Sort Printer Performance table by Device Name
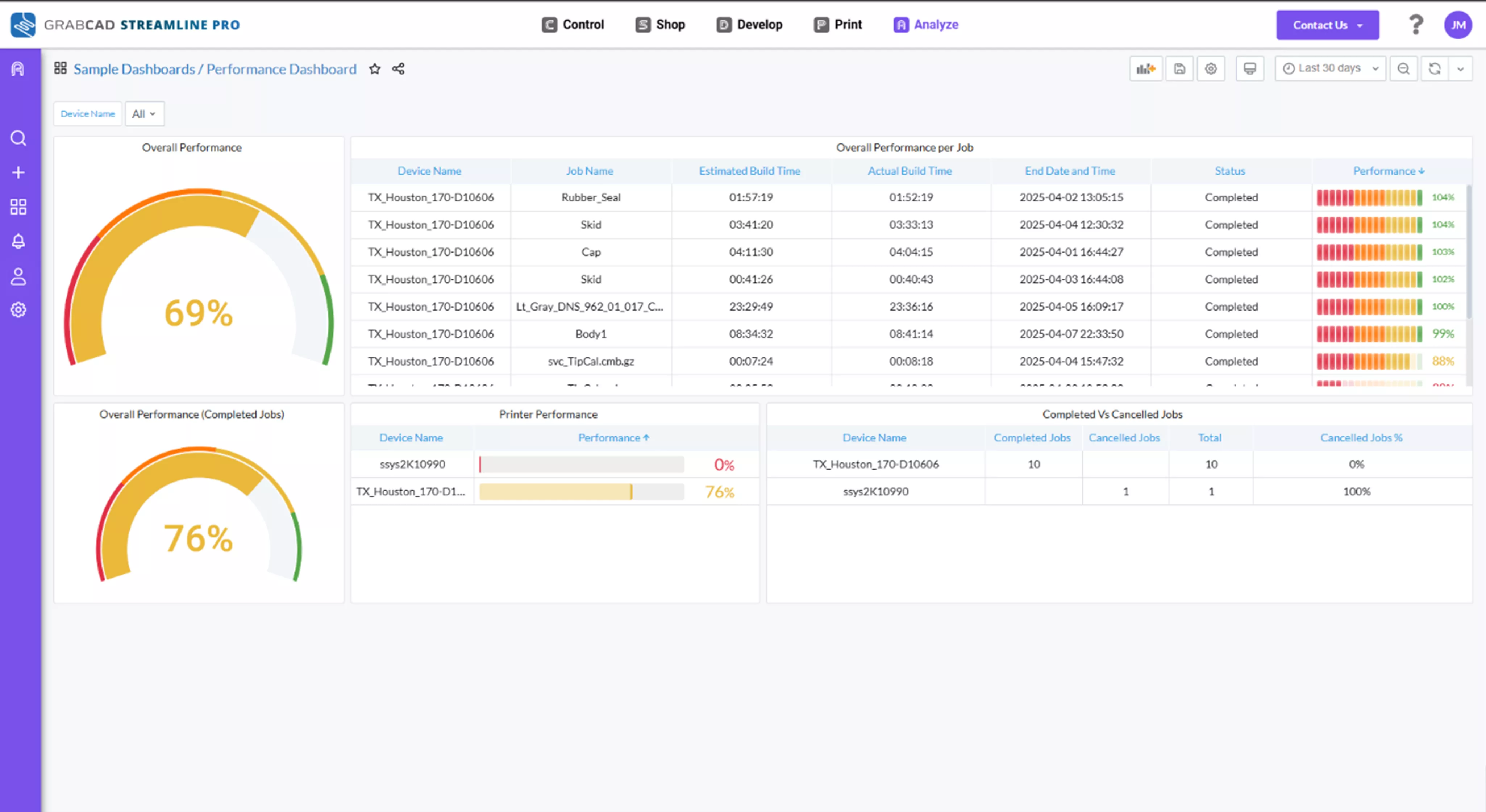Image resolution: width=1486 pixels, height=812 pixels. pos(411,438)
